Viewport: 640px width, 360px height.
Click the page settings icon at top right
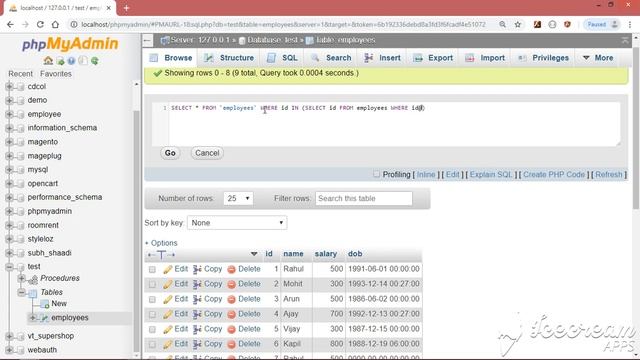click(x=625, y=40)
